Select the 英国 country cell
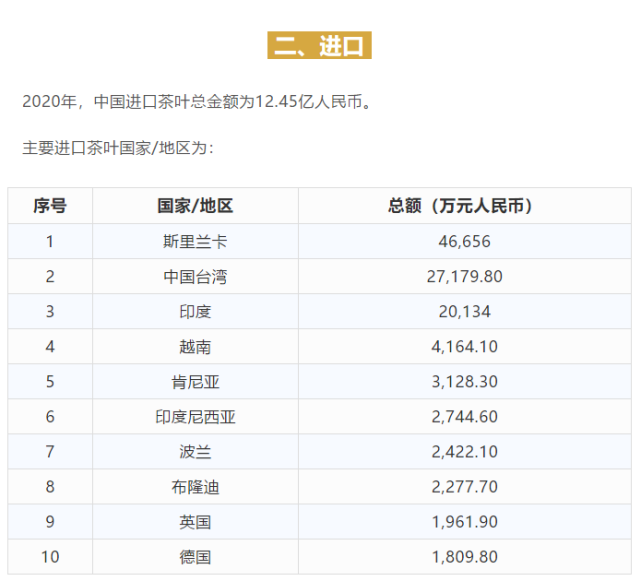Screen dimensions: 641x581 pyautogui.click(x=195, y=522)
